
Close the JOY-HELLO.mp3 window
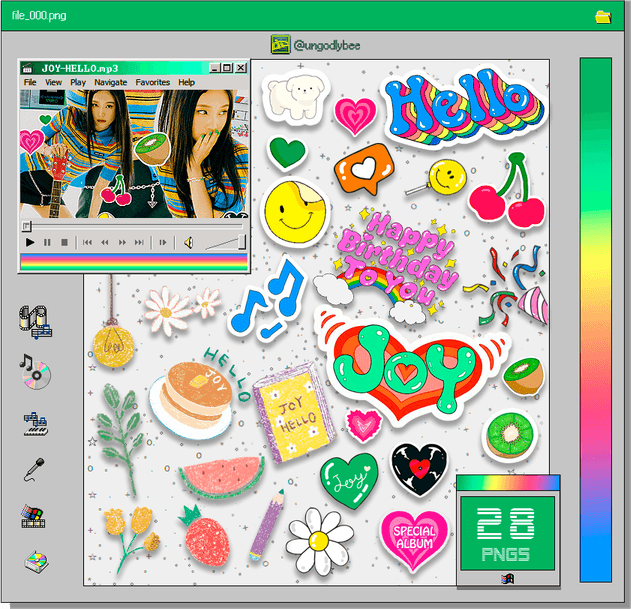click(241, 68)
